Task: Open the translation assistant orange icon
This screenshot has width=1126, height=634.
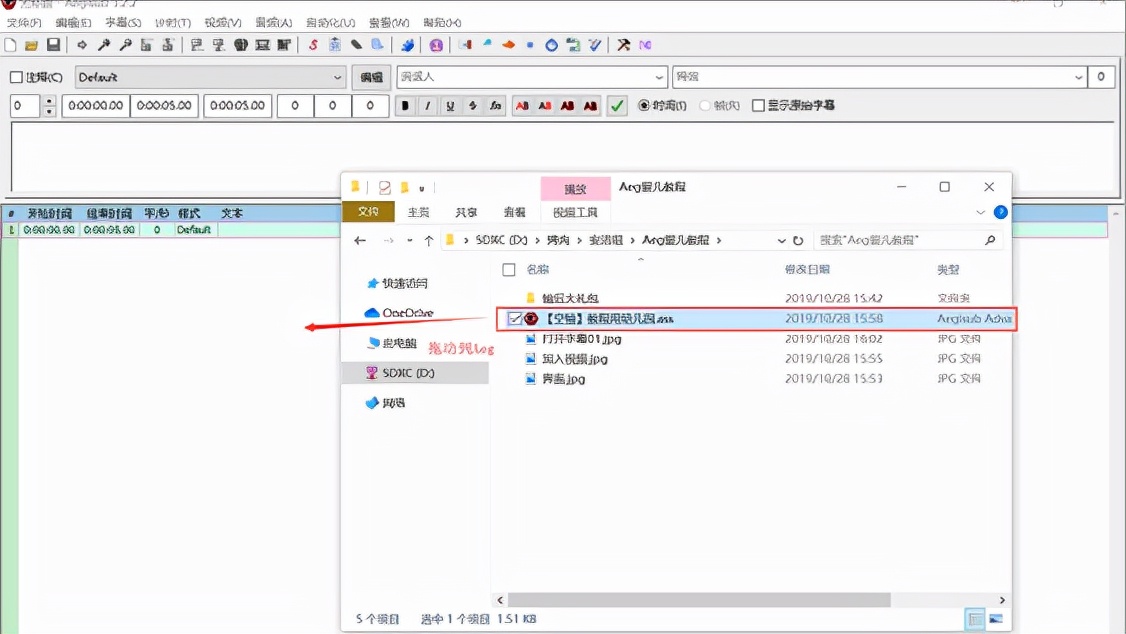Action: (508, 45)
